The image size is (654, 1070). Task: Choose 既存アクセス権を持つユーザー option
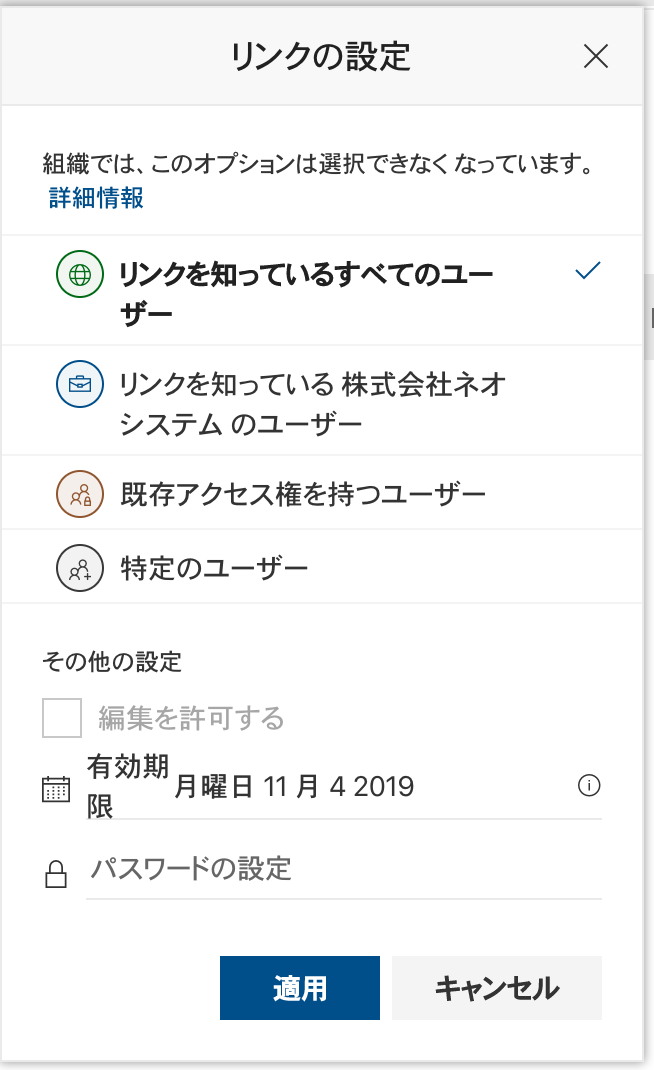[x=302, y=493]
